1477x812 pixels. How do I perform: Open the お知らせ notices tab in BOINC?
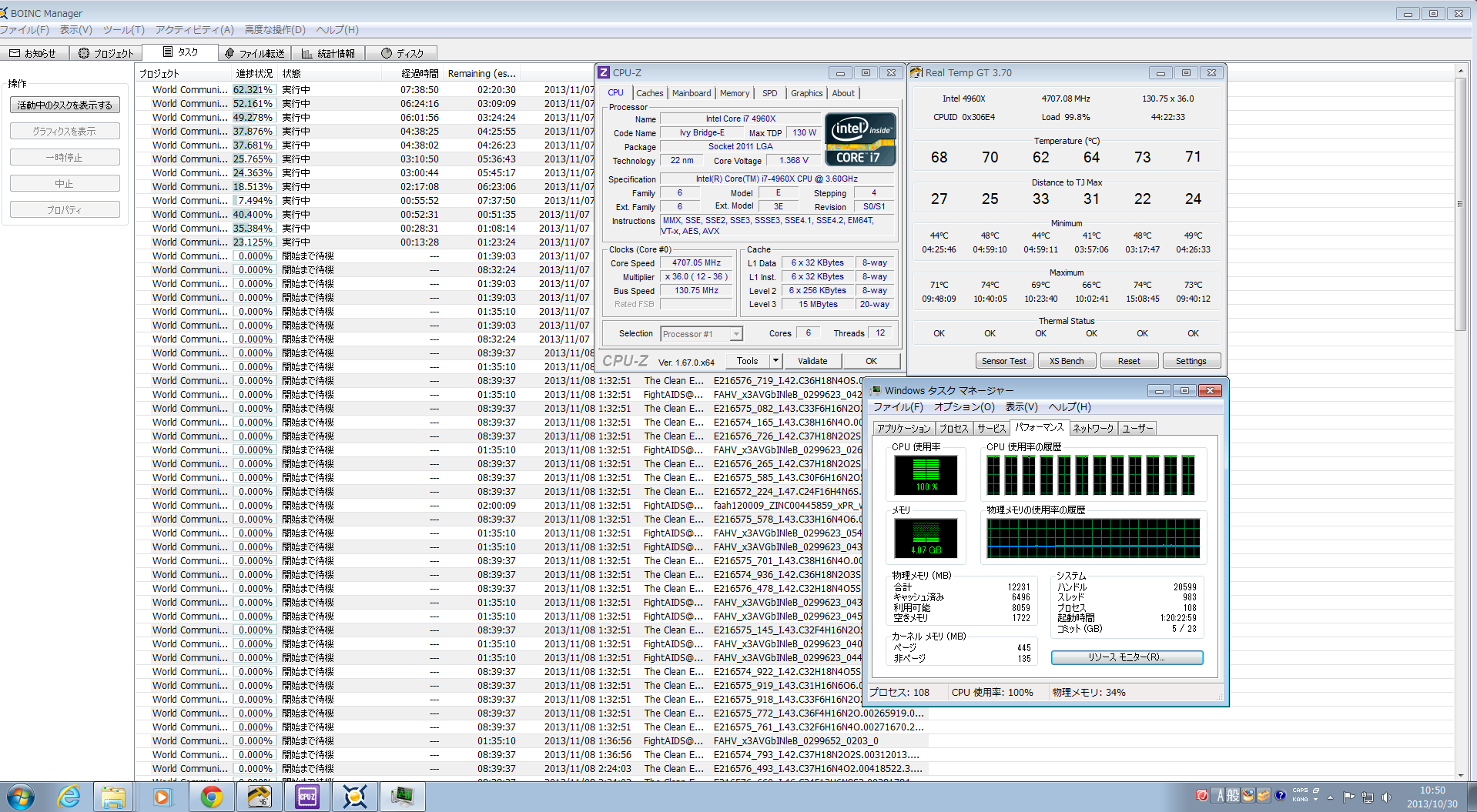click(33, 53)
